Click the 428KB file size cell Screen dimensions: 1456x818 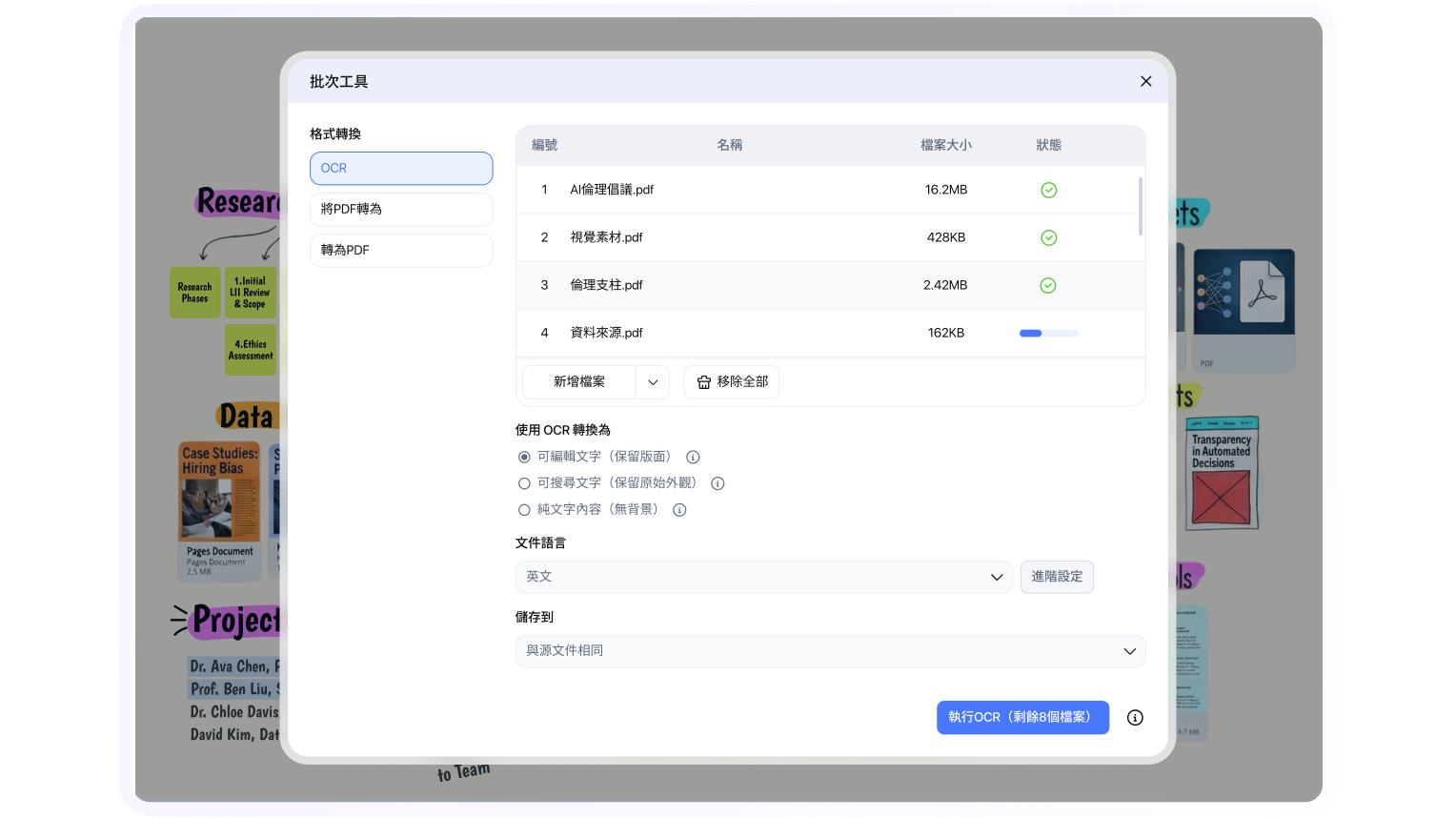946,237
